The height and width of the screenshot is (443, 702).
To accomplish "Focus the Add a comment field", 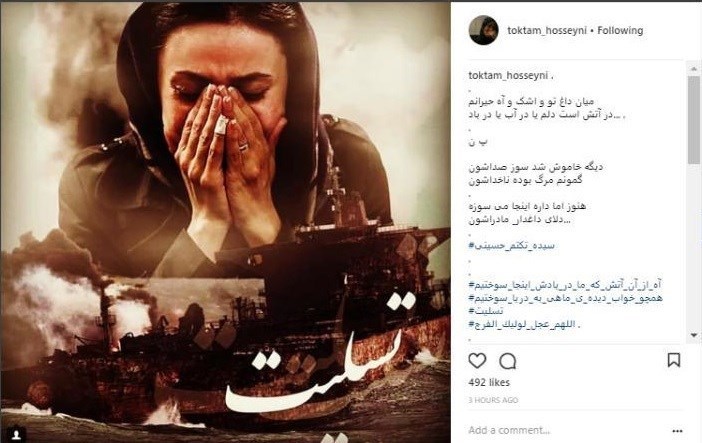I will click(568, 430).
